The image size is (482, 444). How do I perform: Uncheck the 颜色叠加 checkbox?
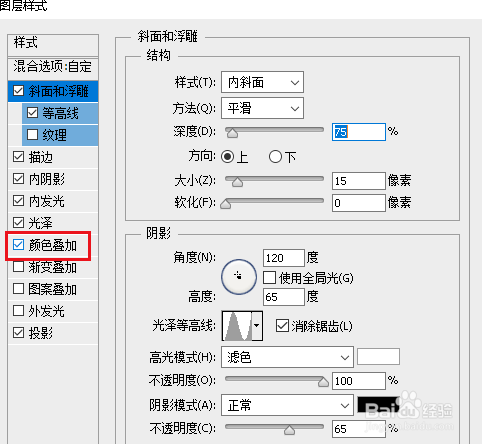click(x=18, y=245)
